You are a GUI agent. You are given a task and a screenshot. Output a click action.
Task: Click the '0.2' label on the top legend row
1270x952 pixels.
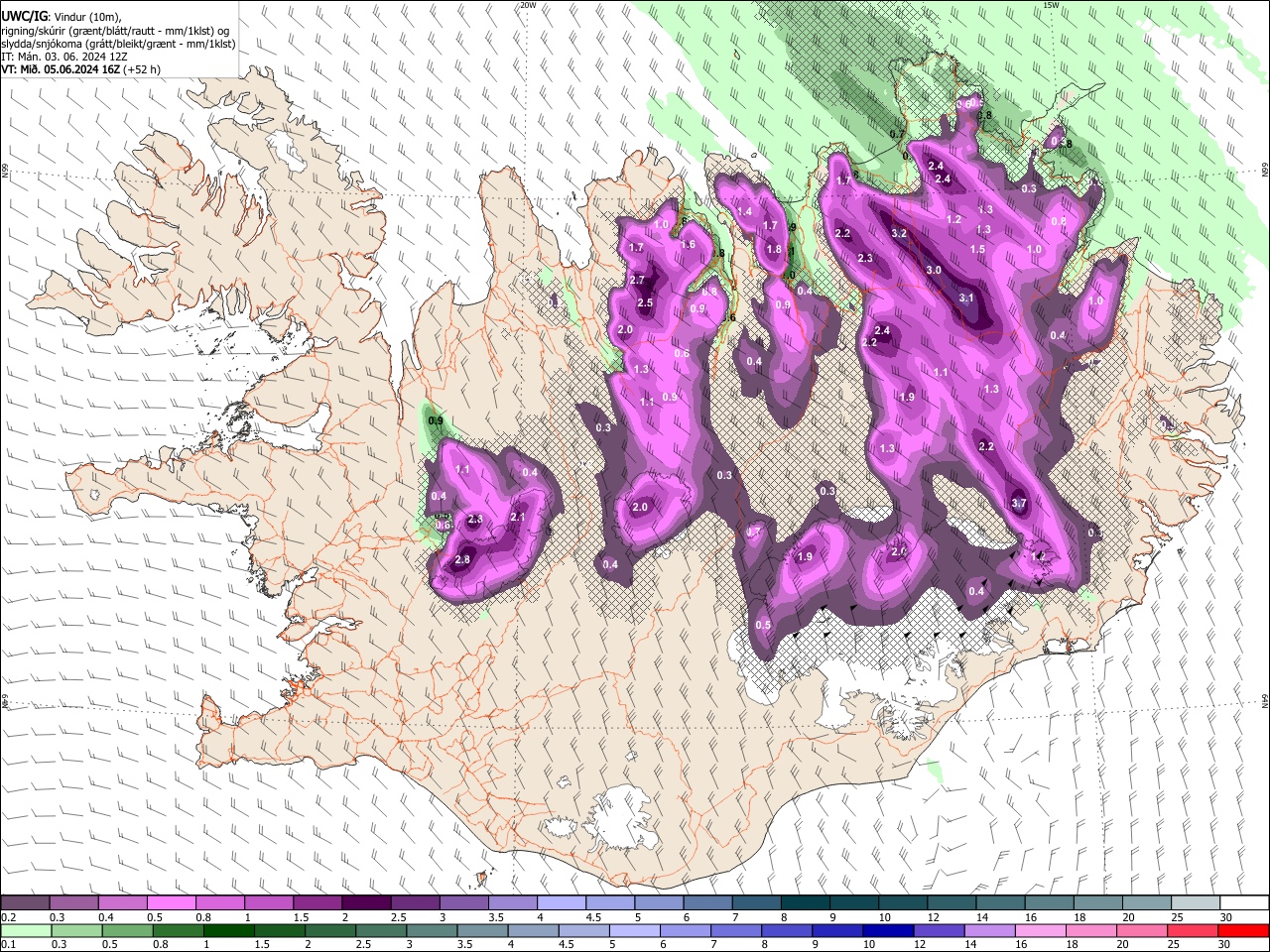(9, 917)
